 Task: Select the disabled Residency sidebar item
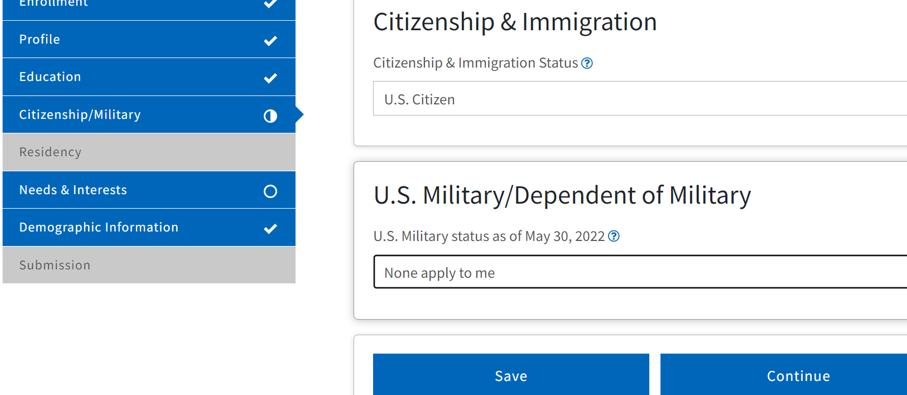(149, 152)
